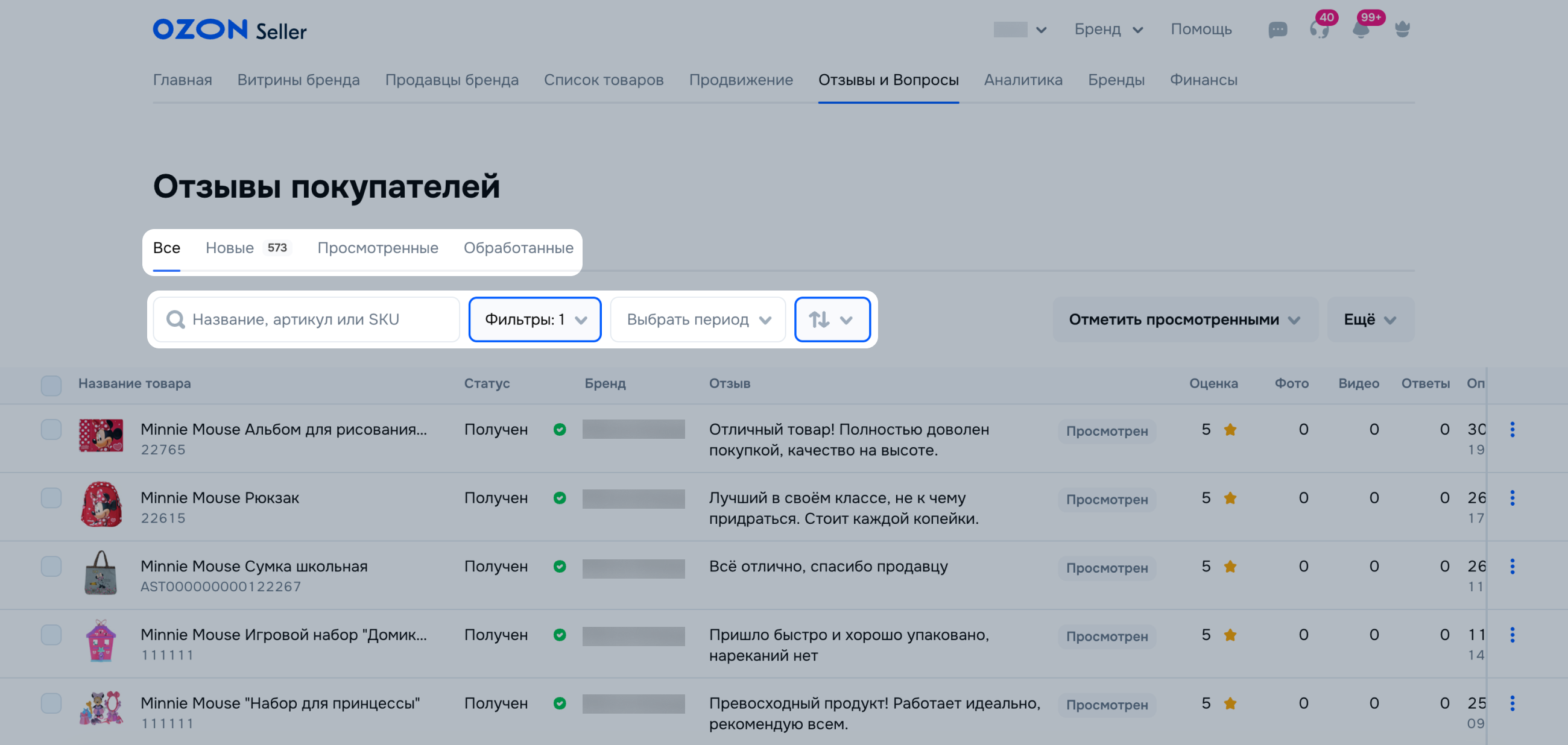Check the Minnie Mouse Рюкзак row checkbox
This screenshot has height=745, width=1568.
pos(51,498)
